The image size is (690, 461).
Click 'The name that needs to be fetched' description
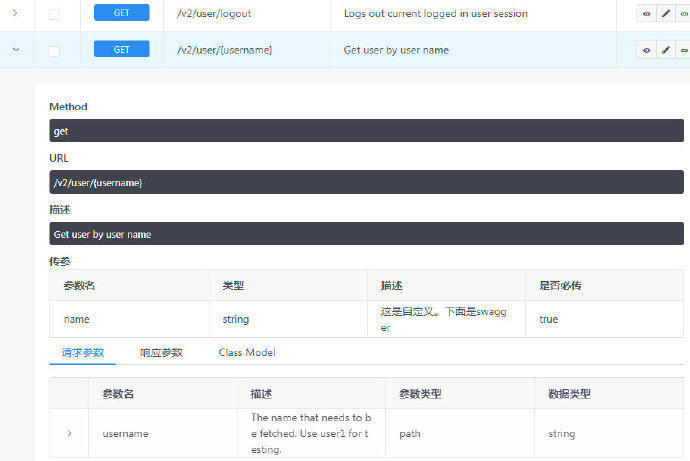point(311,433)
